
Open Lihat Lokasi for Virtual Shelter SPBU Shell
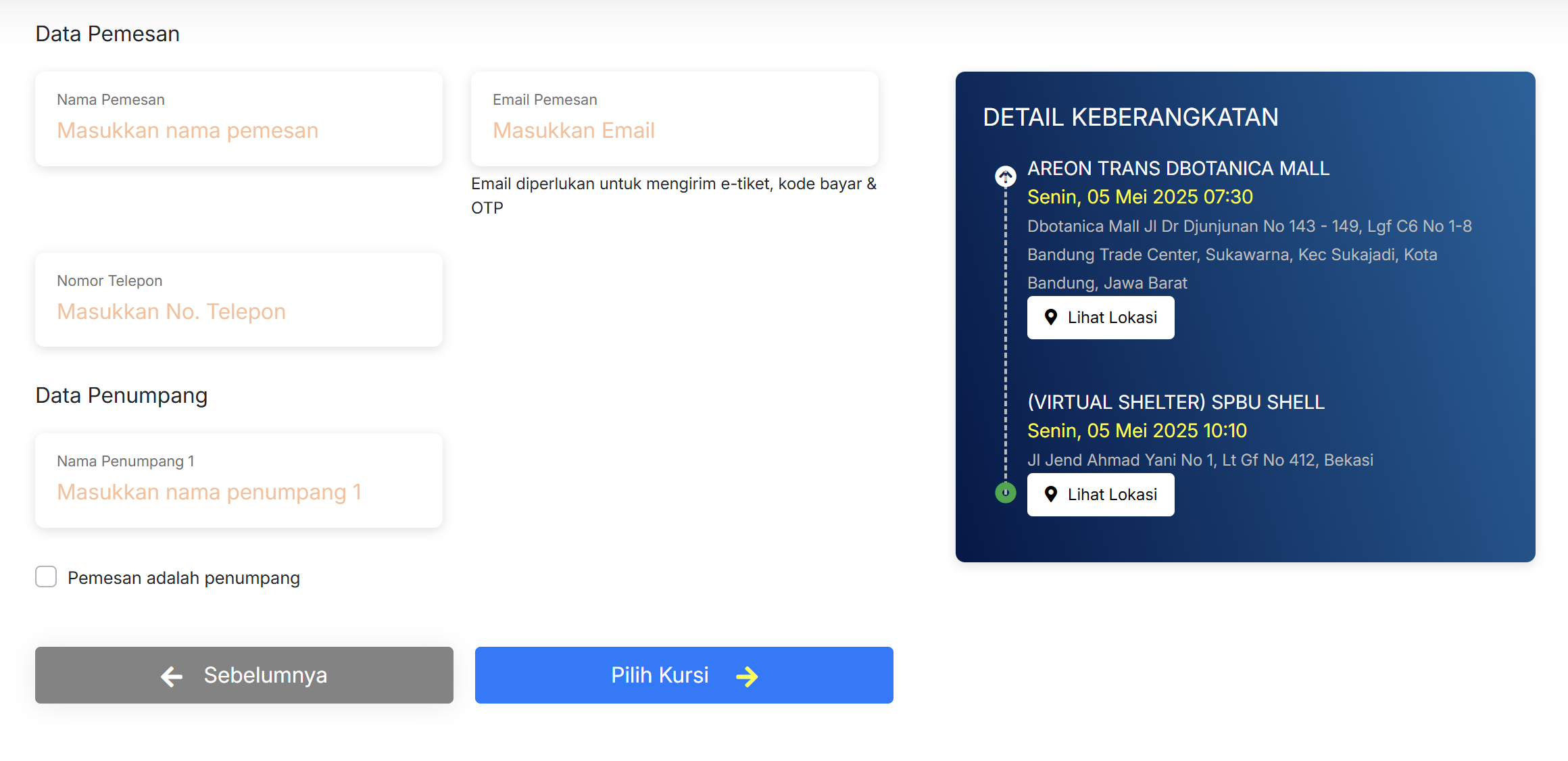(x=1101, y=495)
